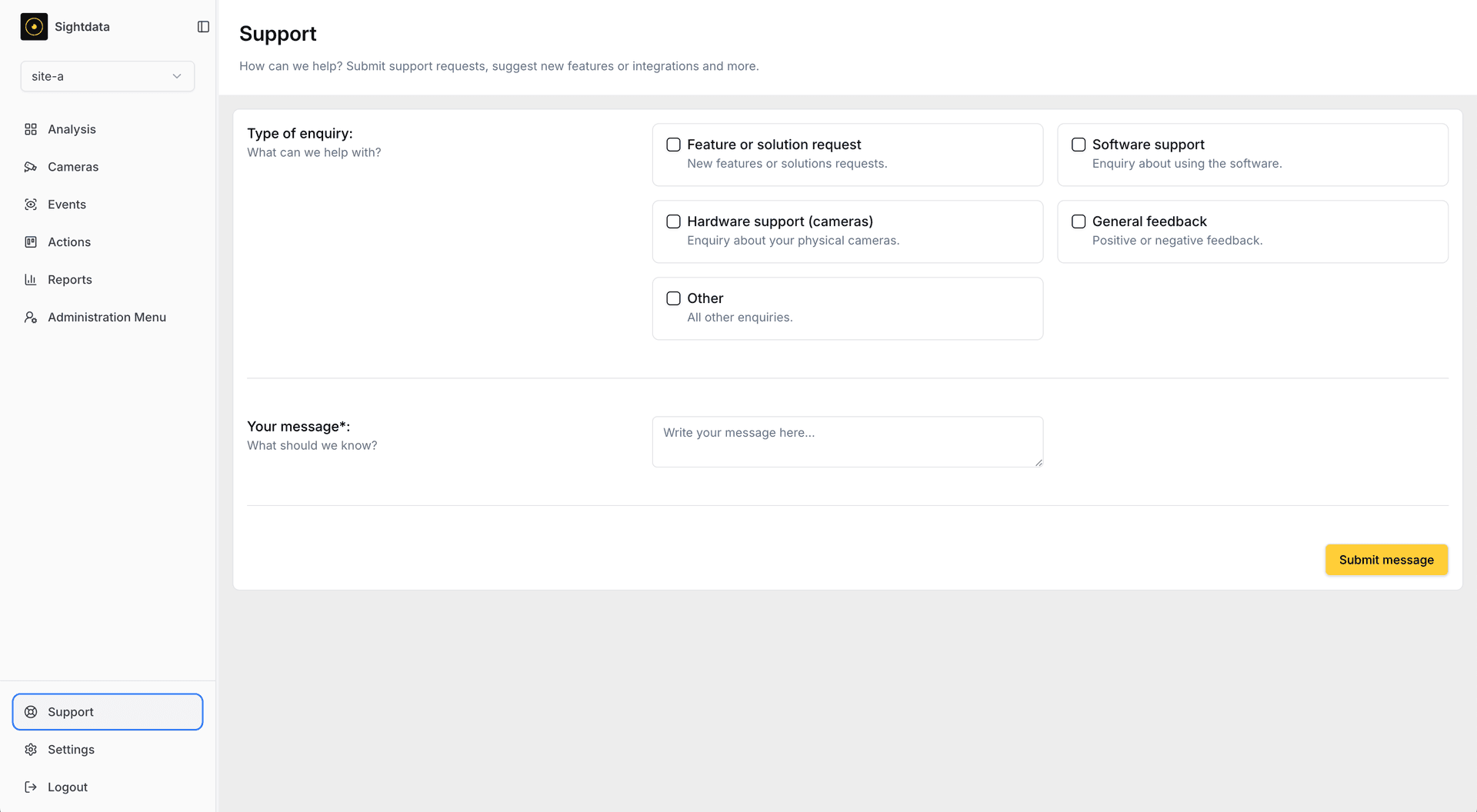Check the Other enquiries checkbox
This screenshot has width=1477, height=812.
tap(673, 298)
